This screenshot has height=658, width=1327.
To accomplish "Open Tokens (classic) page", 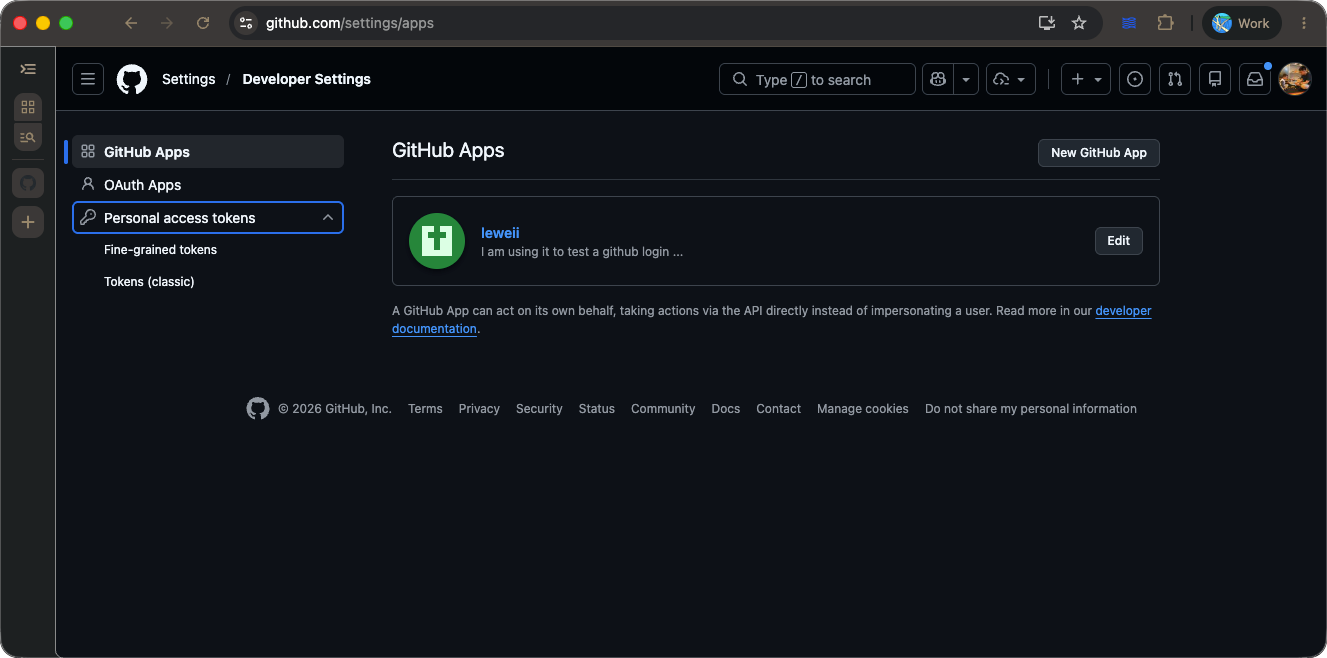I will (x=149, y=282).
